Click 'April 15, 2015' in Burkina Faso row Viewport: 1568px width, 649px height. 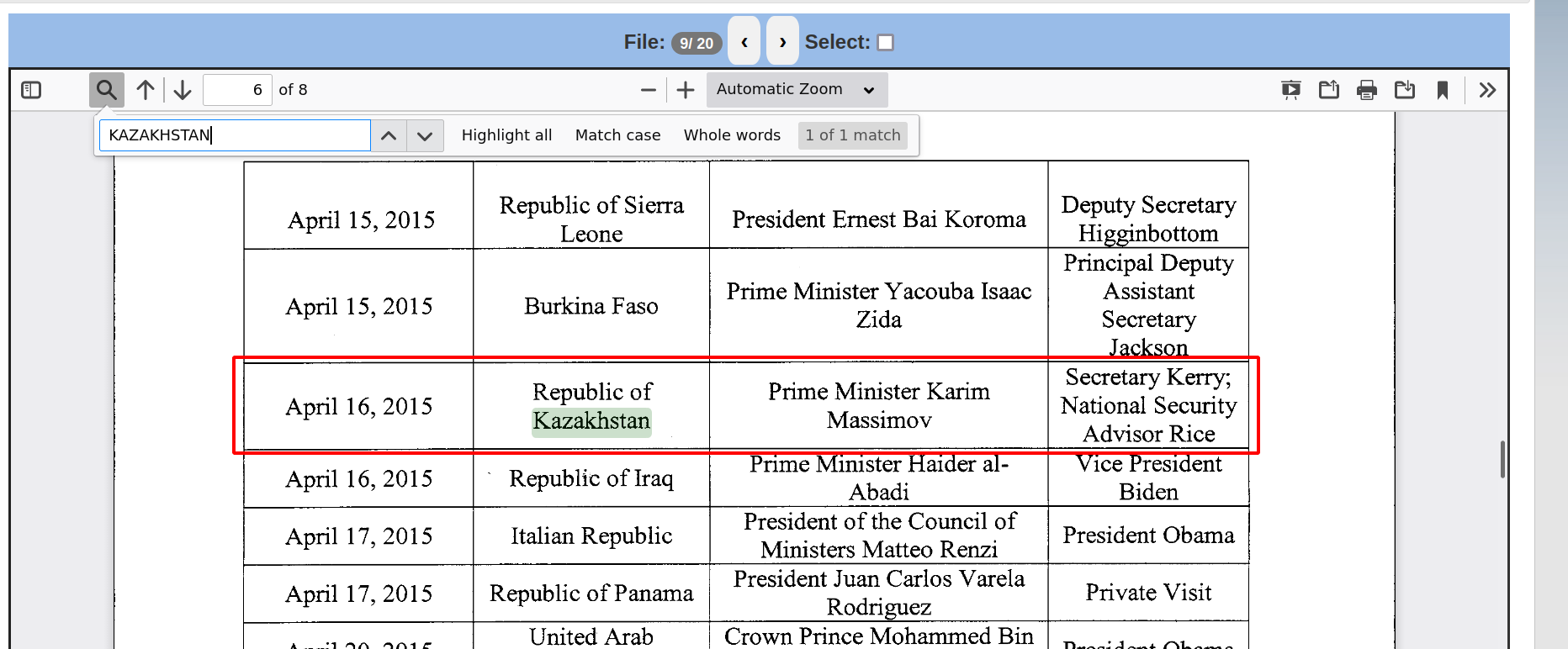point(359,306)
